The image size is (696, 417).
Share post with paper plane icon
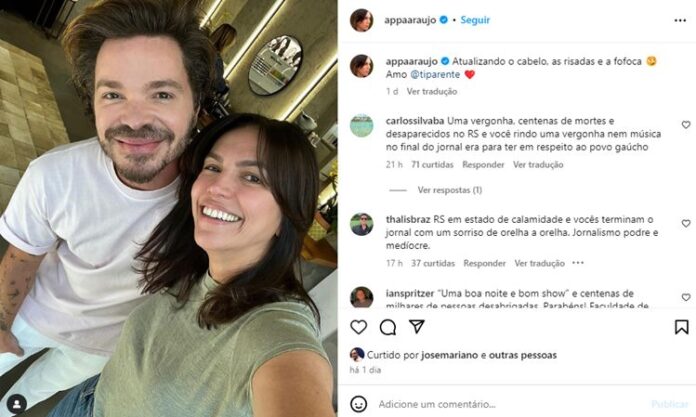pyautogui.click(x=417, y=327)
